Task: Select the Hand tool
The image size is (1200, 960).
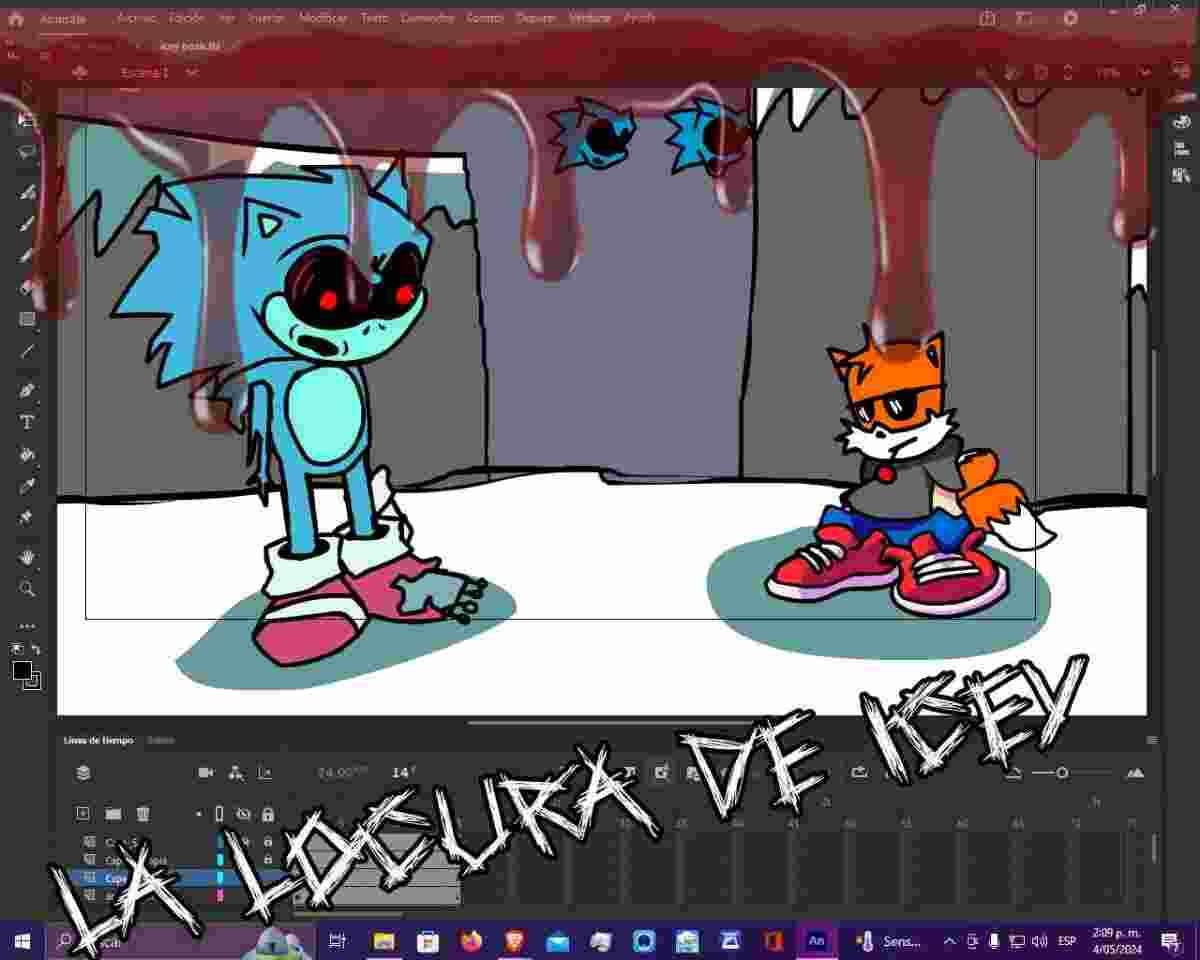Action: coord(27,557)
